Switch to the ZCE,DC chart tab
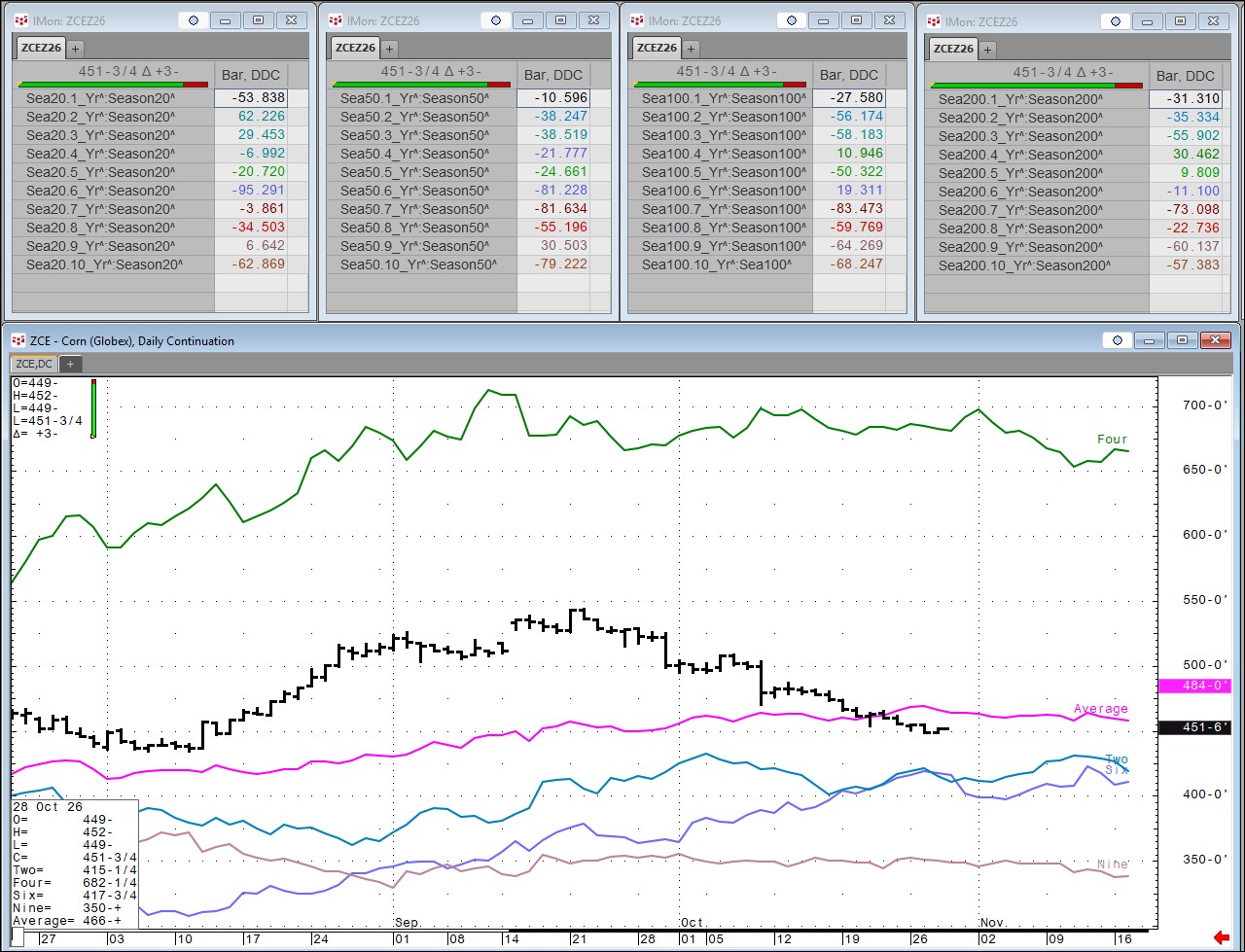 34,364
